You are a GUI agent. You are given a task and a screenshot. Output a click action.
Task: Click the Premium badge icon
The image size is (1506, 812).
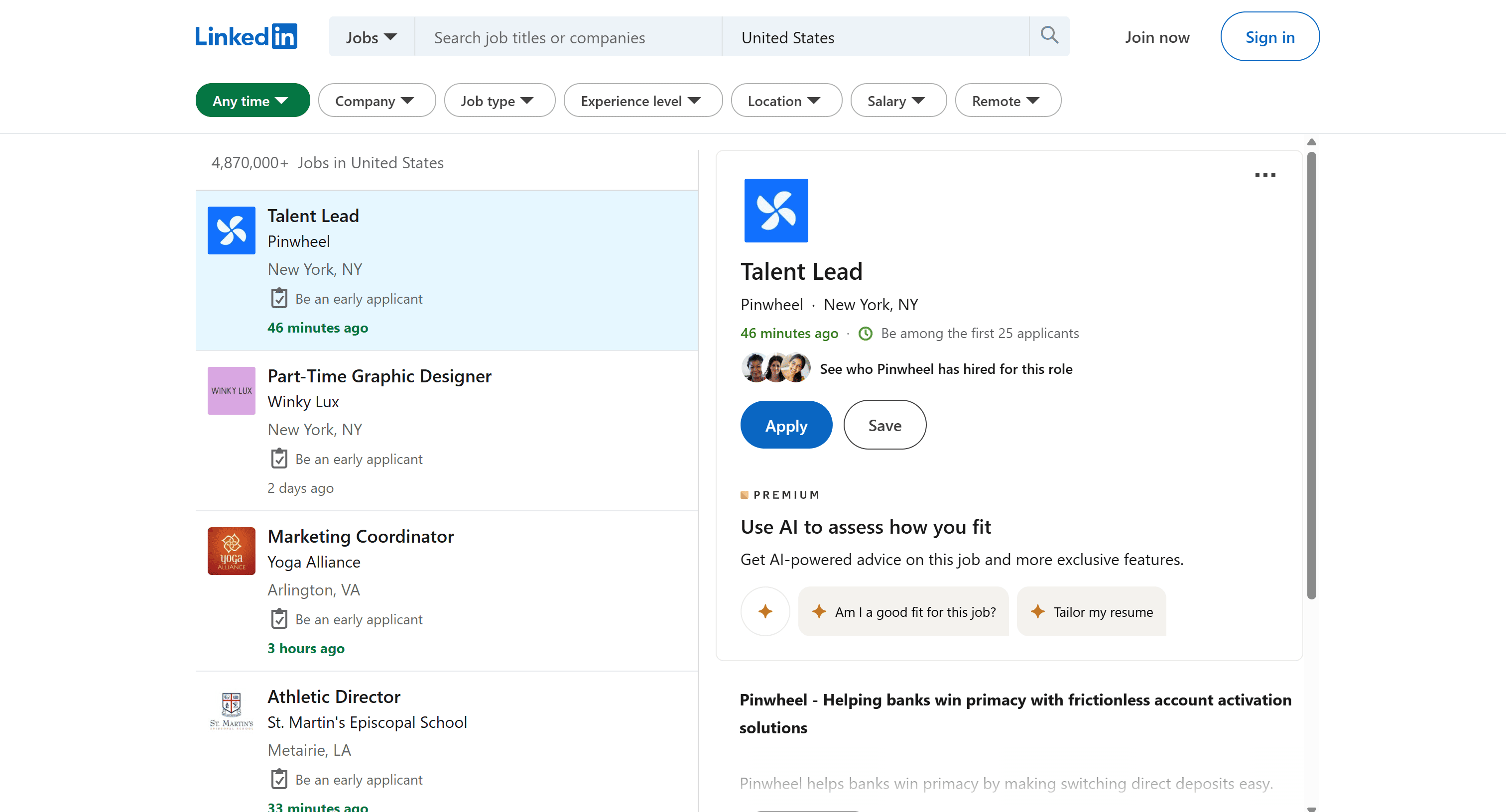[x=744, y=494]
